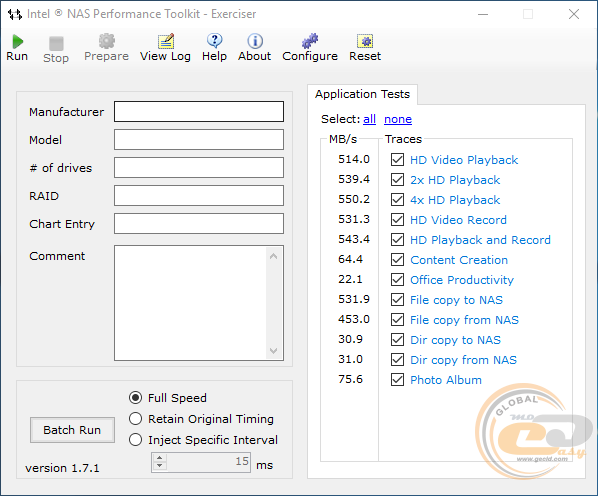Click Comment box scroll down arrow
The height and width of the screenshot is (496, 598).
pos(273,350)
